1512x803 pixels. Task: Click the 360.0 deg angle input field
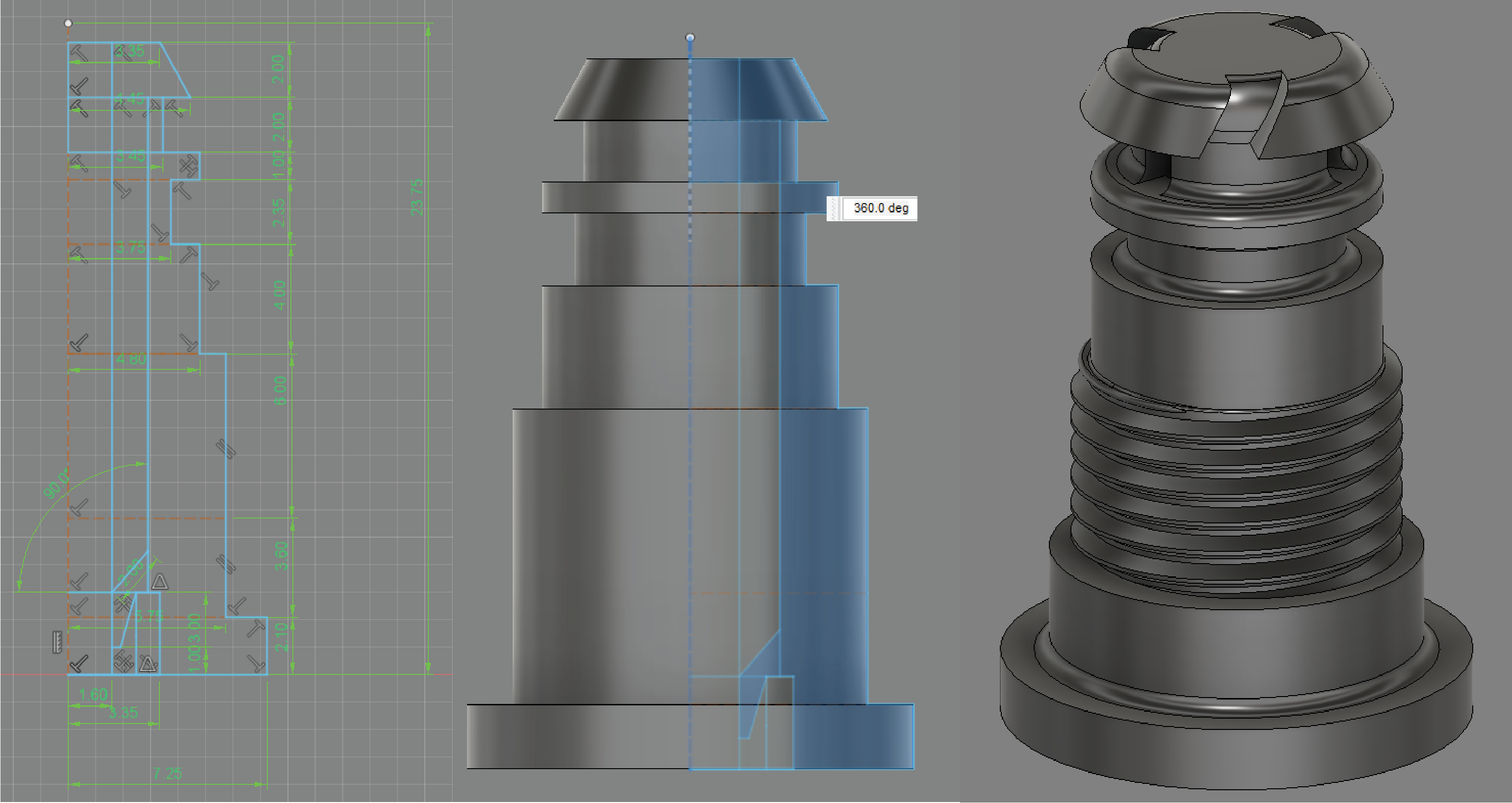coord(880,208)
